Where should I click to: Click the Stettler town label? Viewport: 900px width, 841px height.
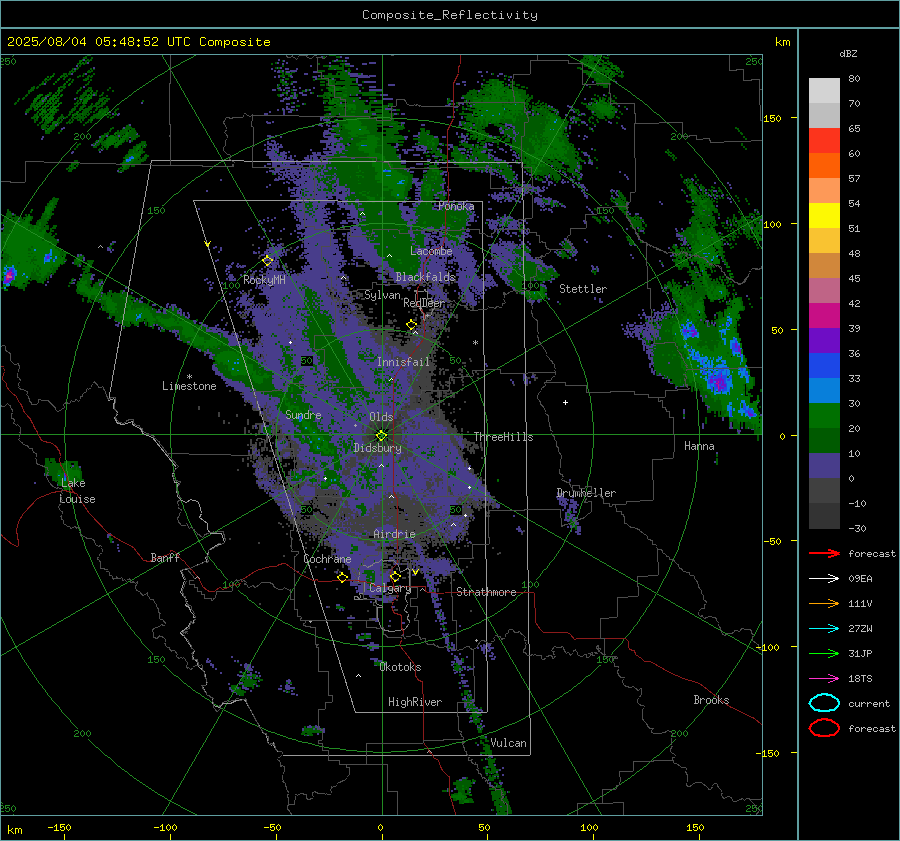(583, 289)
